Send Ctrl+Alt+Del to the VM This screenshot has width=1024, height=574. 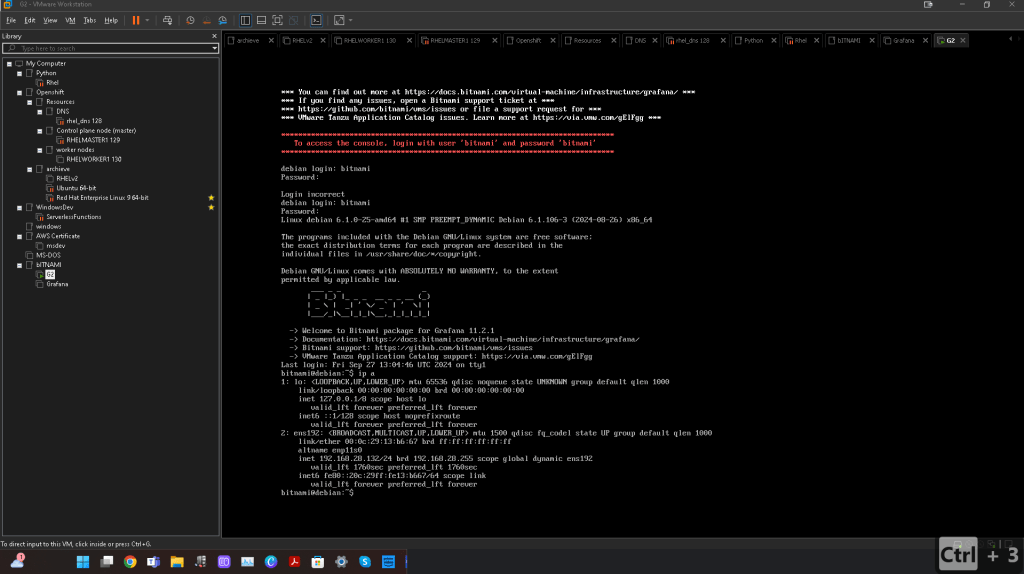pyautogui.click(x=167, y=20)
